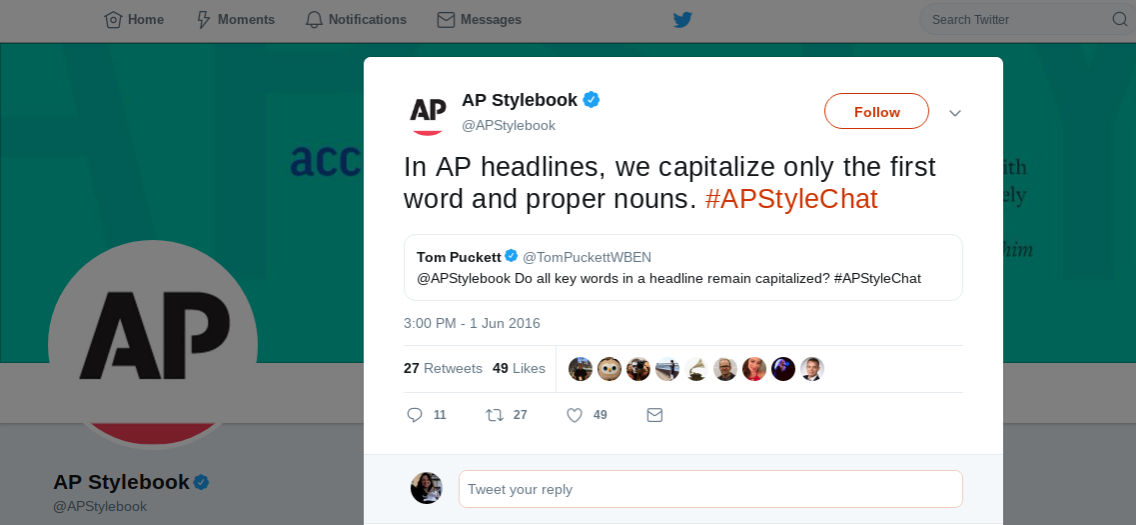The width and height of the screenshot is (1136, 525).
Task: Open Moments in the top navigation
Action: 235,20
